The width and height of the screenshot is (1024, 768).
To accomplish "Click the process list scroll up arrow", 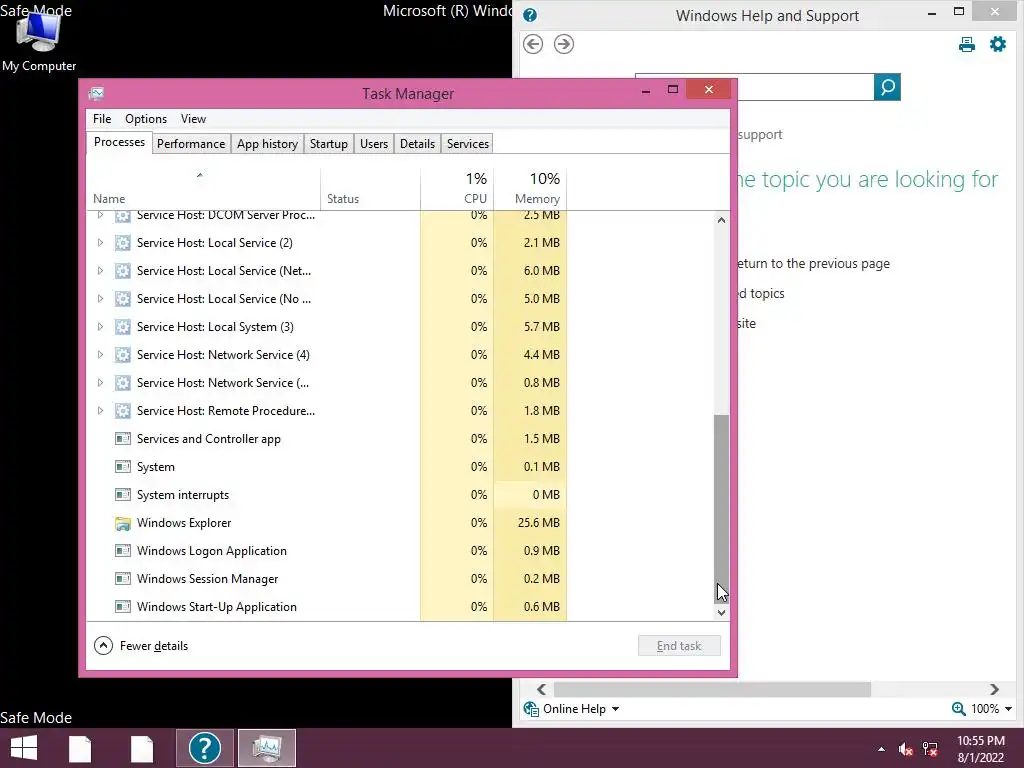I will pyautogui.click(x=721, y=220).
